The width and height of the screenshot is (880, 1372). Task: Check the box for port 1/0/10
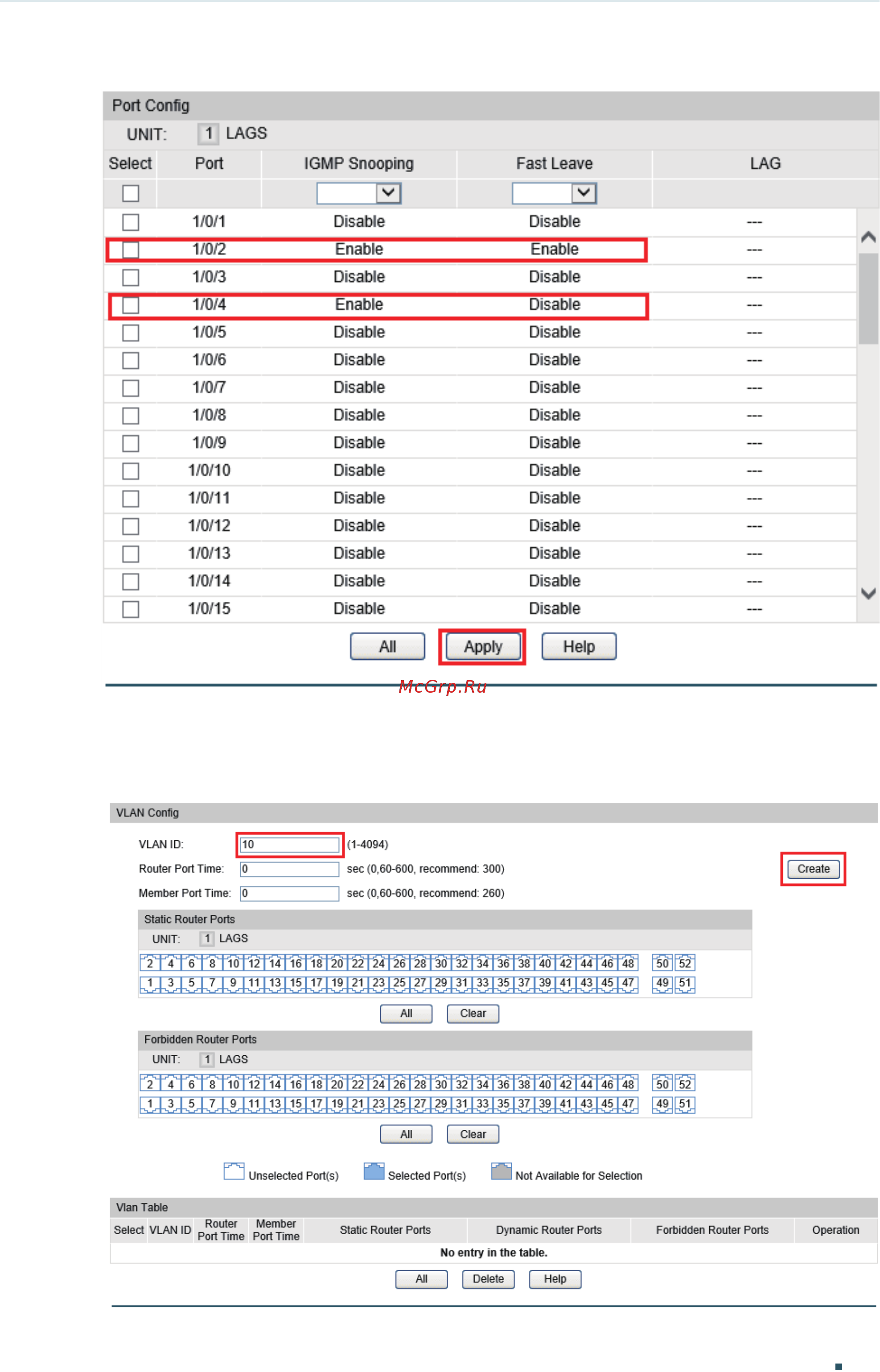(x=131, y=471)
